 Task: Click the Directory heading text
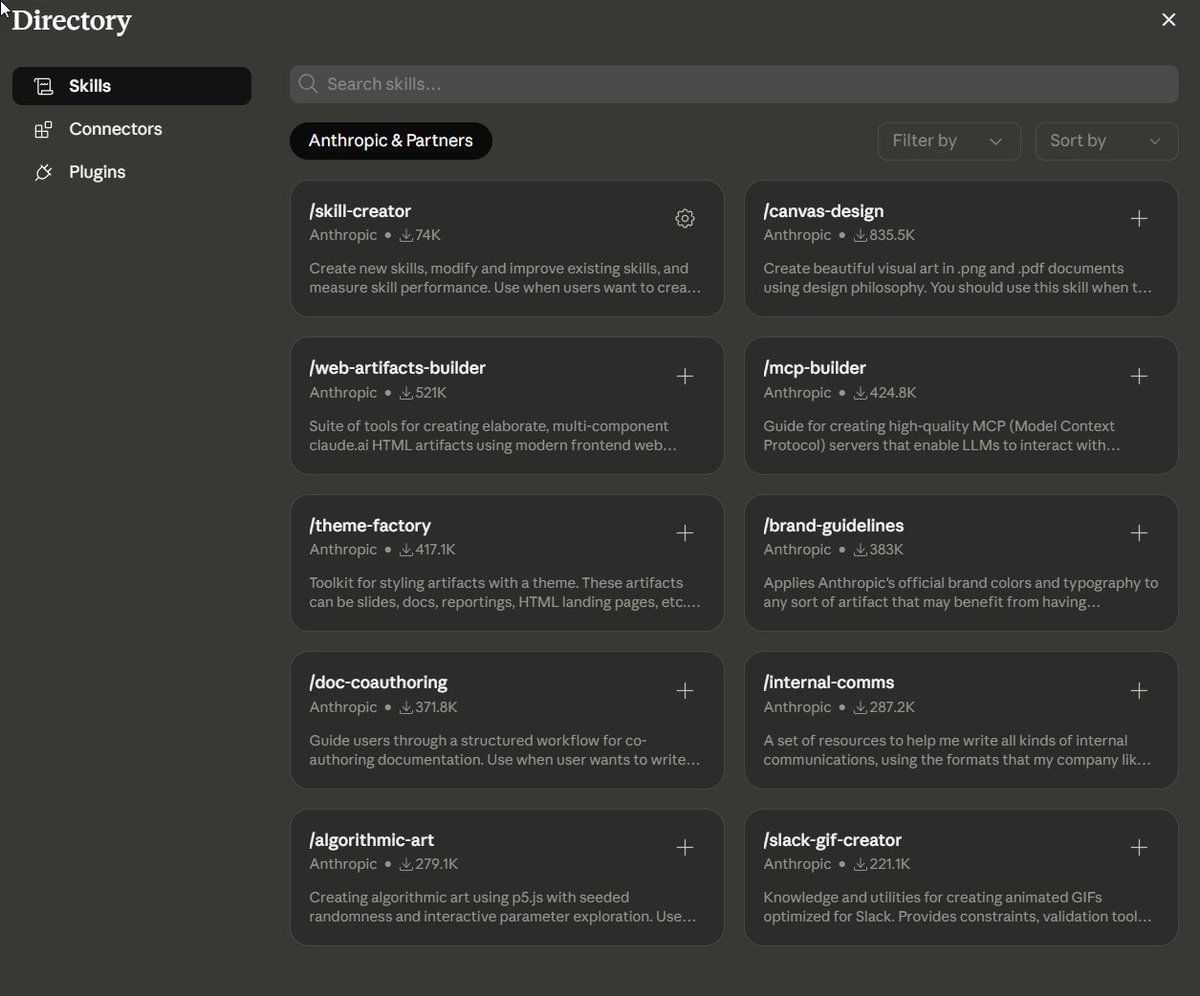coord(72,21)
